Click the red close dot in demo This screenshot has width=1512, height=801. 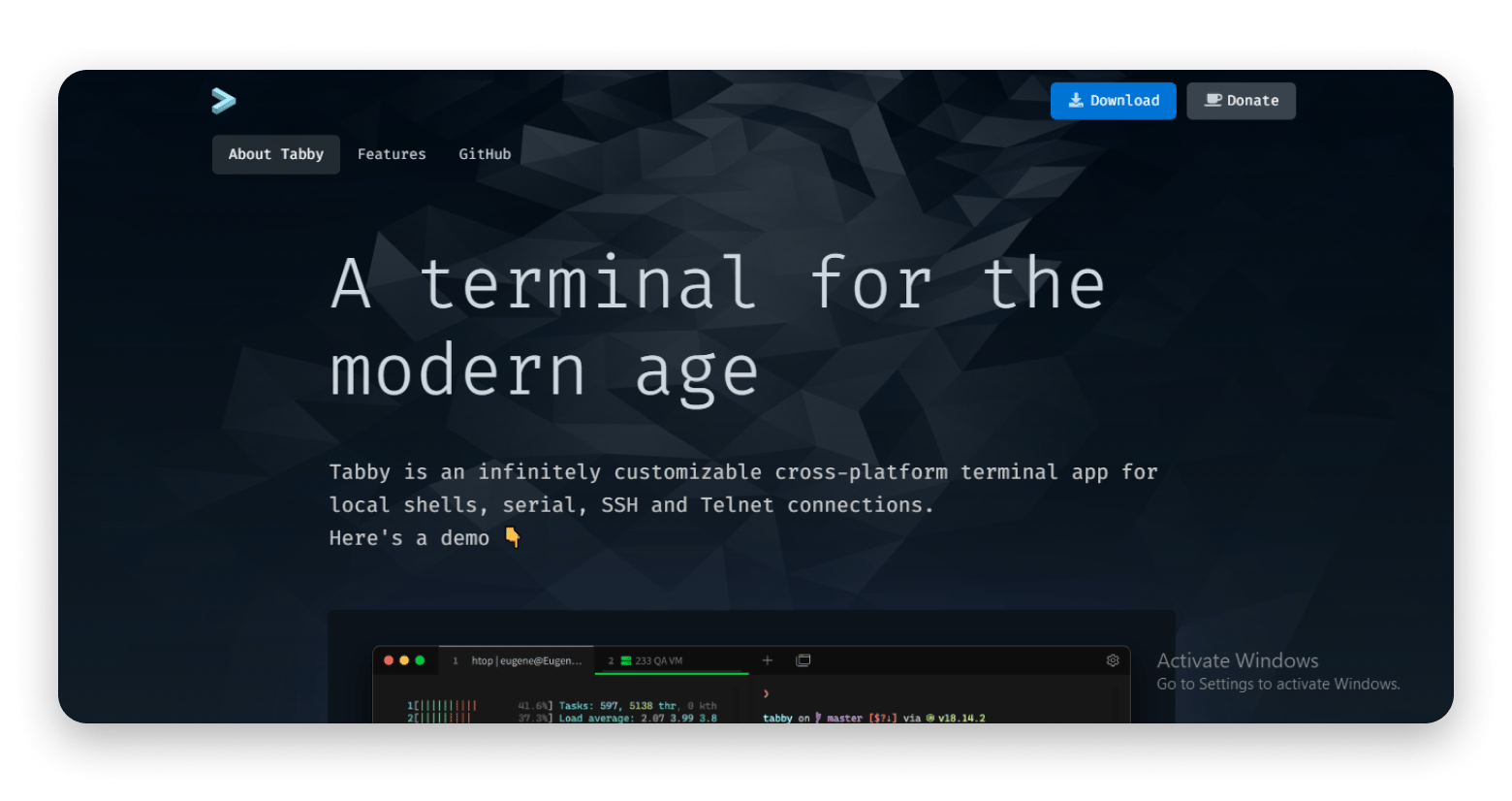389,660
